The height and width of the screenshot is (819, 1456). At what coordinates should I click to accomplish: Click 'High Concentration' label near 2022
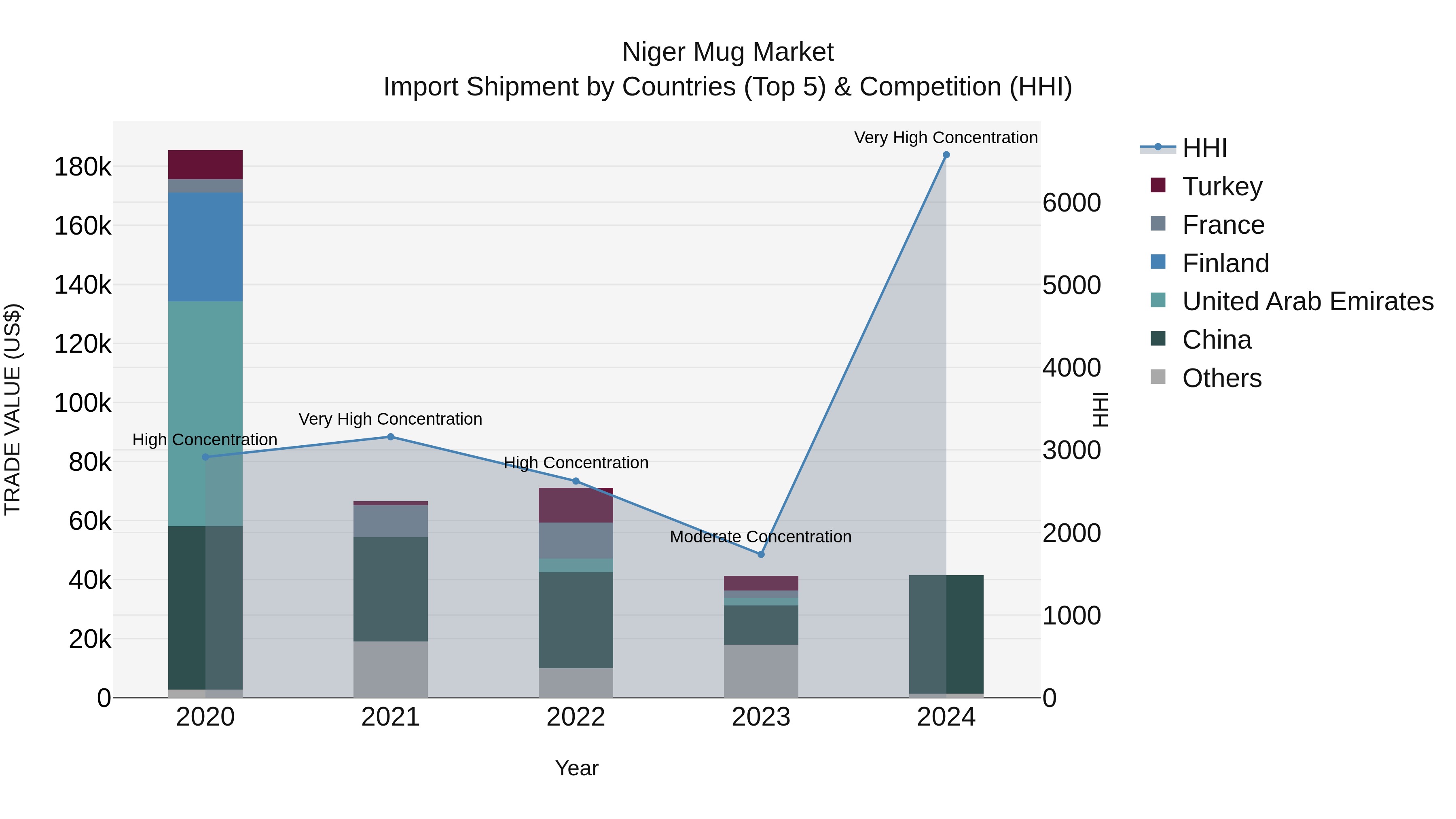coord(576,462)
